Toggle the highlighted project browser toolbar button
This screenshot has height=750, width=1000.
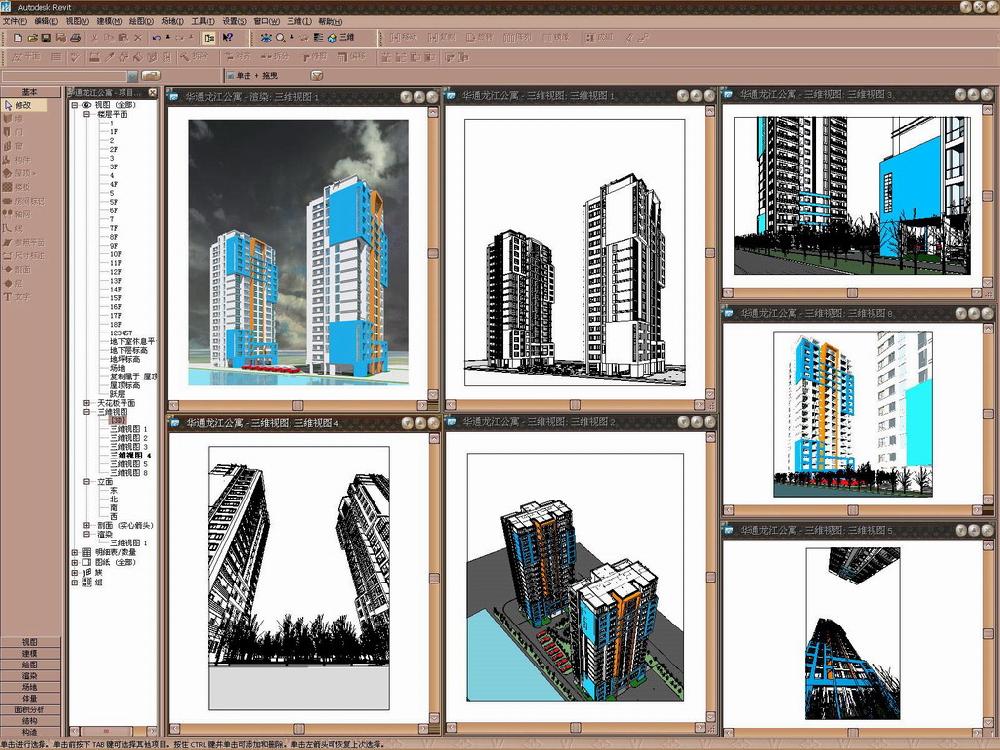[x=208, y=38]
